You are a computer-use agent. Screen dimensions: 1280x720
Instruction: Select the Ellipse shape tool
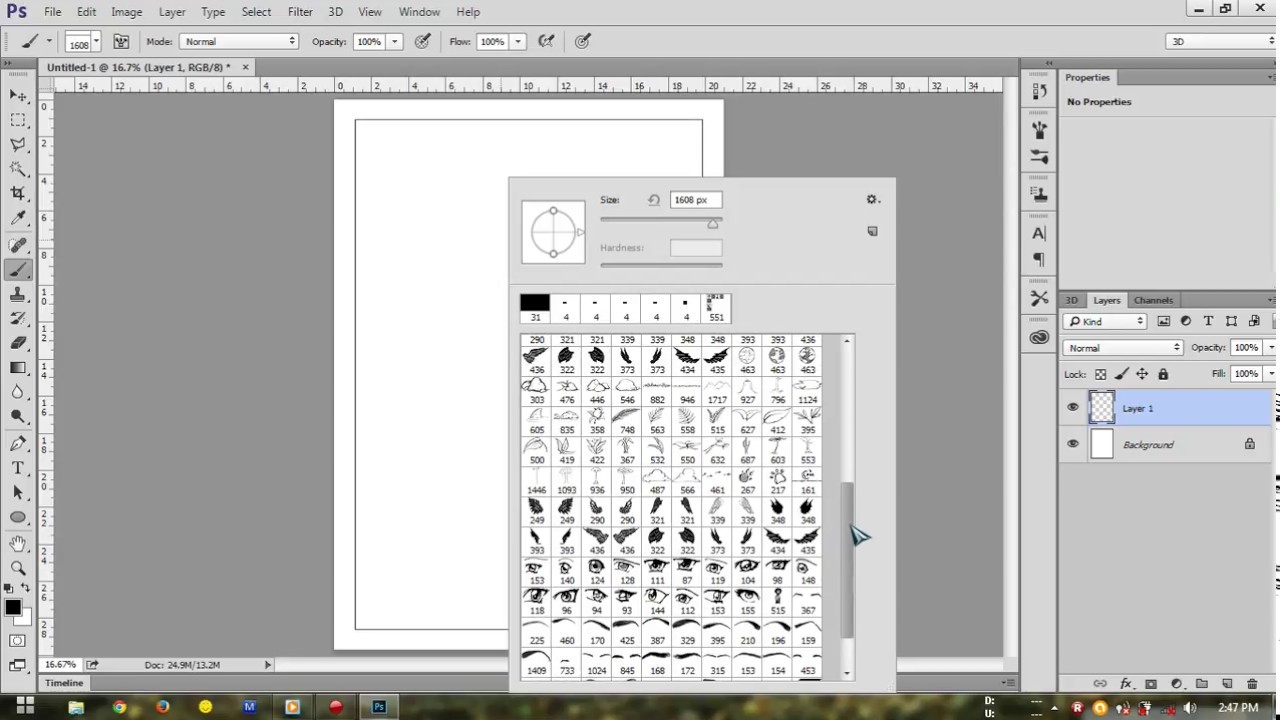(x=18, y=517)
